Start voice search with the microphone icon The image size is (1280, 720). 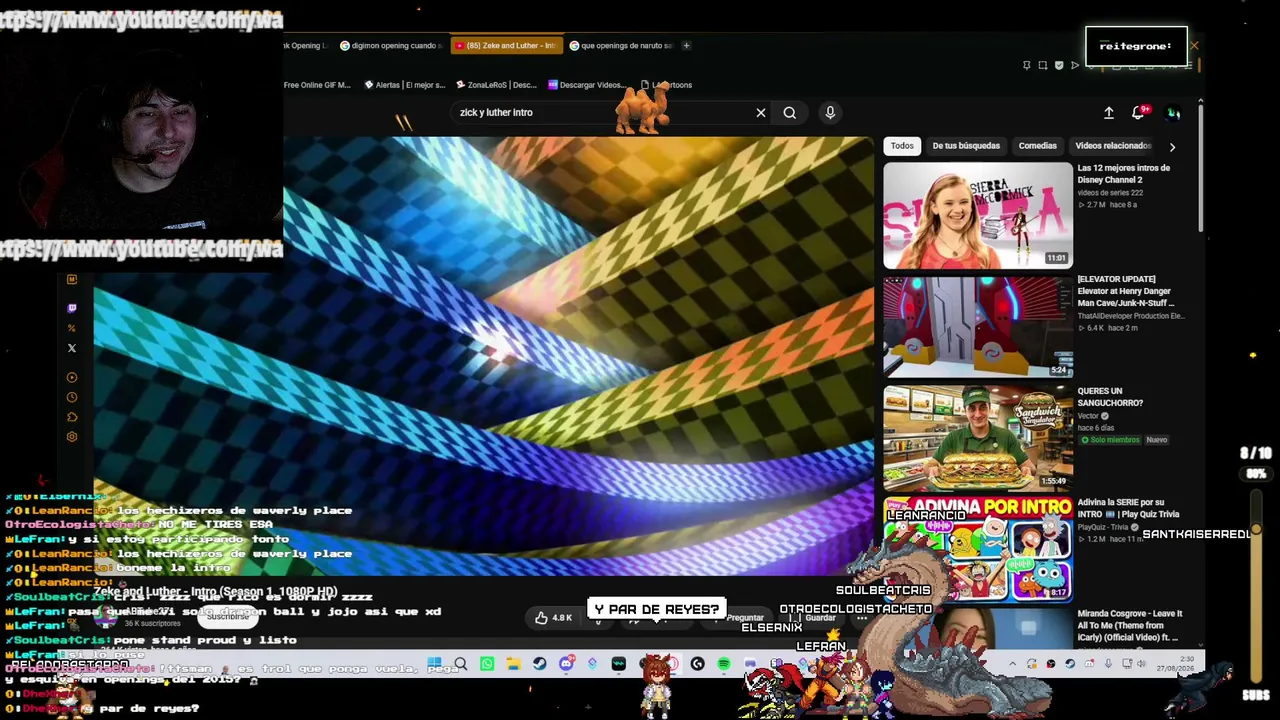click(x=830, y=113)
